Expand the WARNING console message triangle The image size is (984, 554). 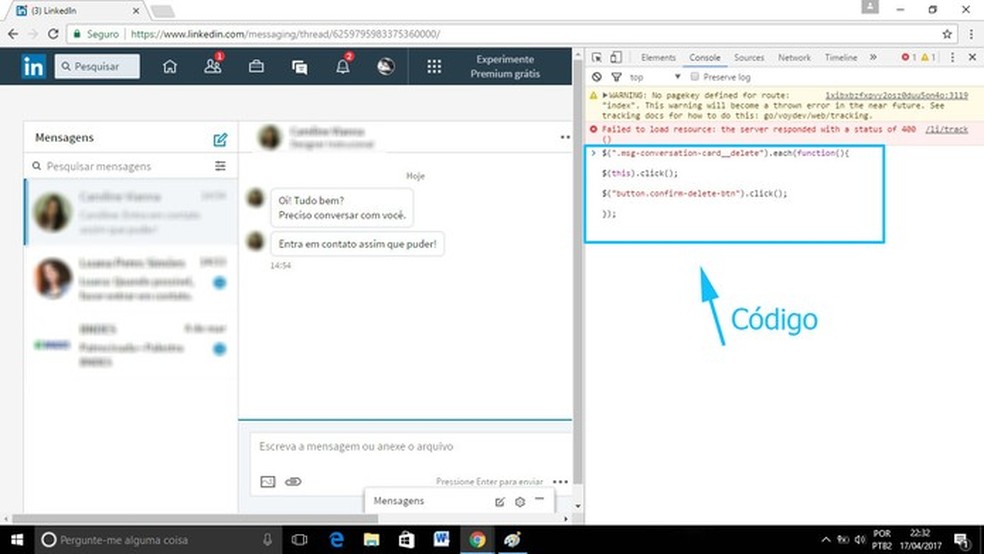[605, 95]
